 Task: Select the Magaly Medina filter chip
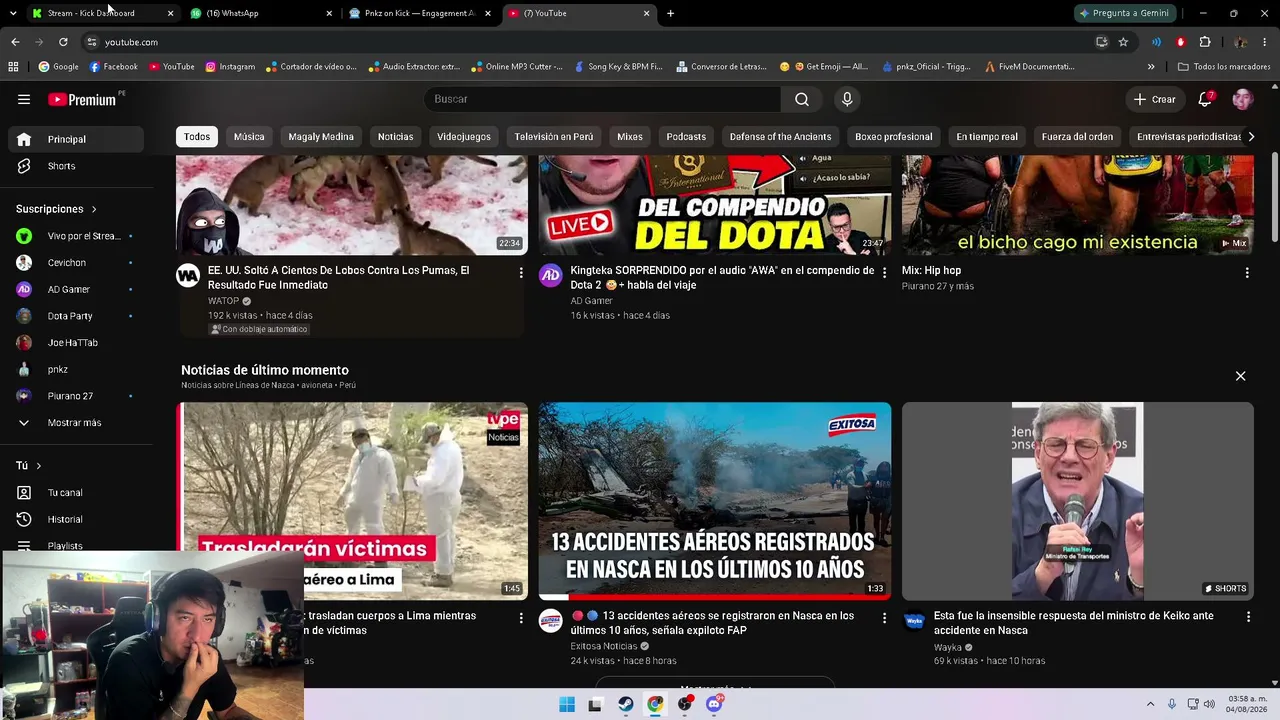click(x=321, y=137)
